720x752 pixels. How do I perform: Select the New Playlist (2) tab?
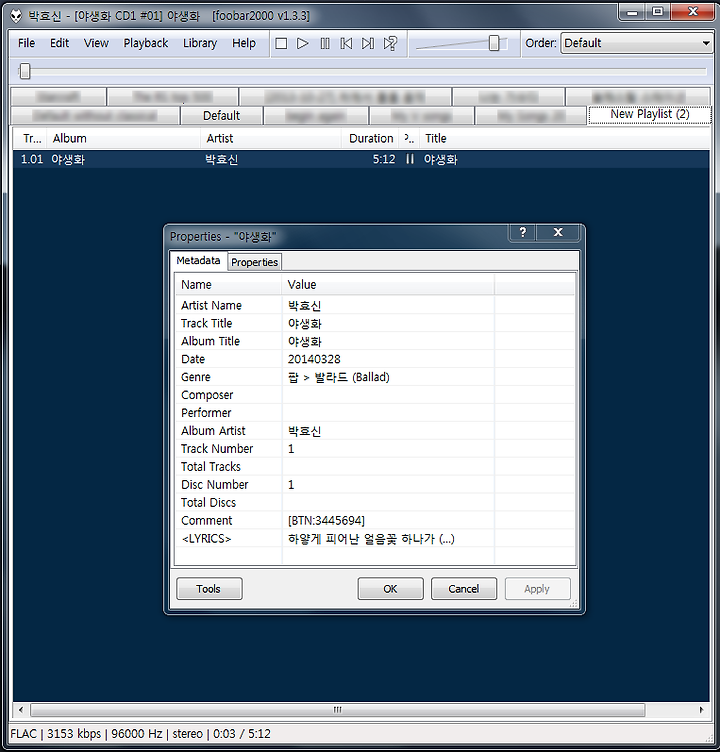(649, 114)
